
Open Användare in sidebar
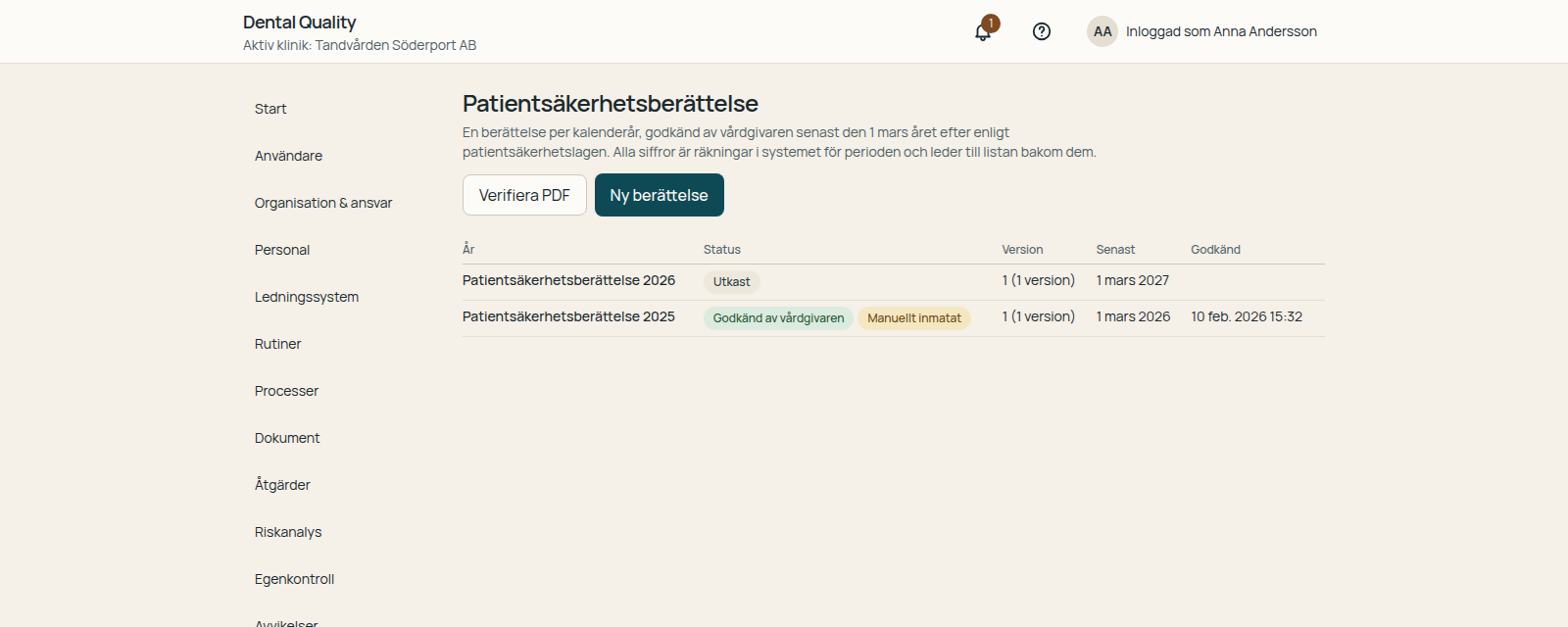288,156
